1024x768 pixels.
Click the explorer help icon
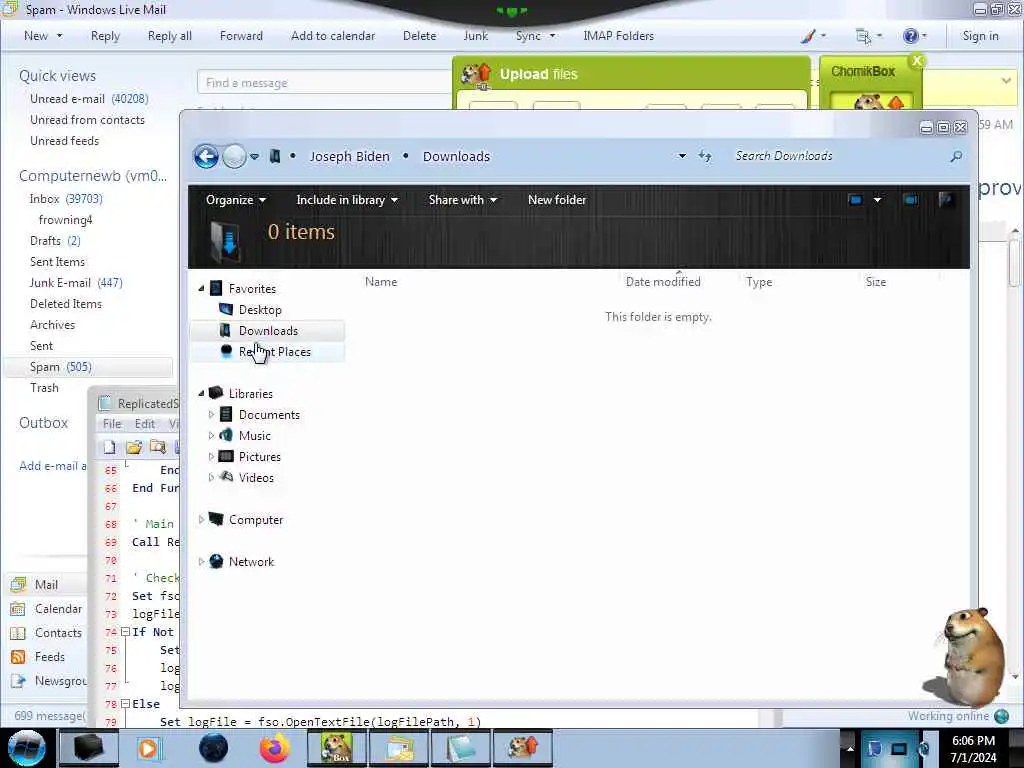pos(946,200)
